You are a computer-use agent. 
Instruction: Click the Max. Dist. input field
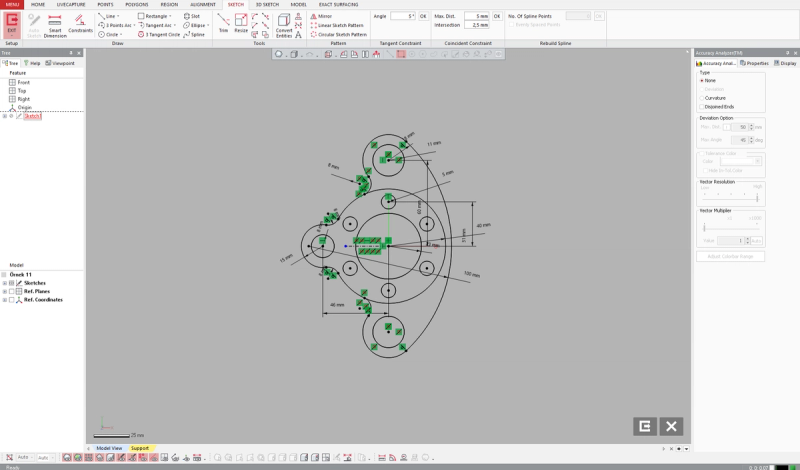[x=477, y=16]
